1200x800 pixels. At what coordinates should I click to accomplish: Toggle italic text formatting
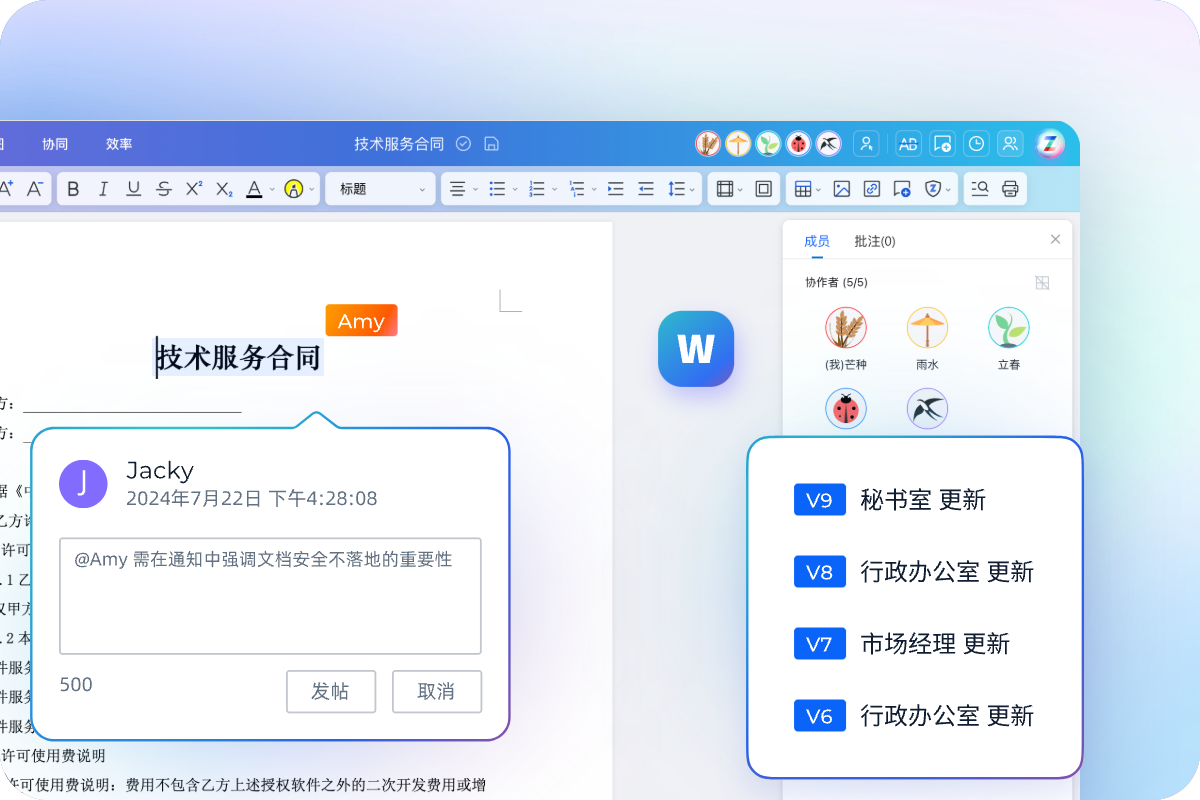(102, 189)
